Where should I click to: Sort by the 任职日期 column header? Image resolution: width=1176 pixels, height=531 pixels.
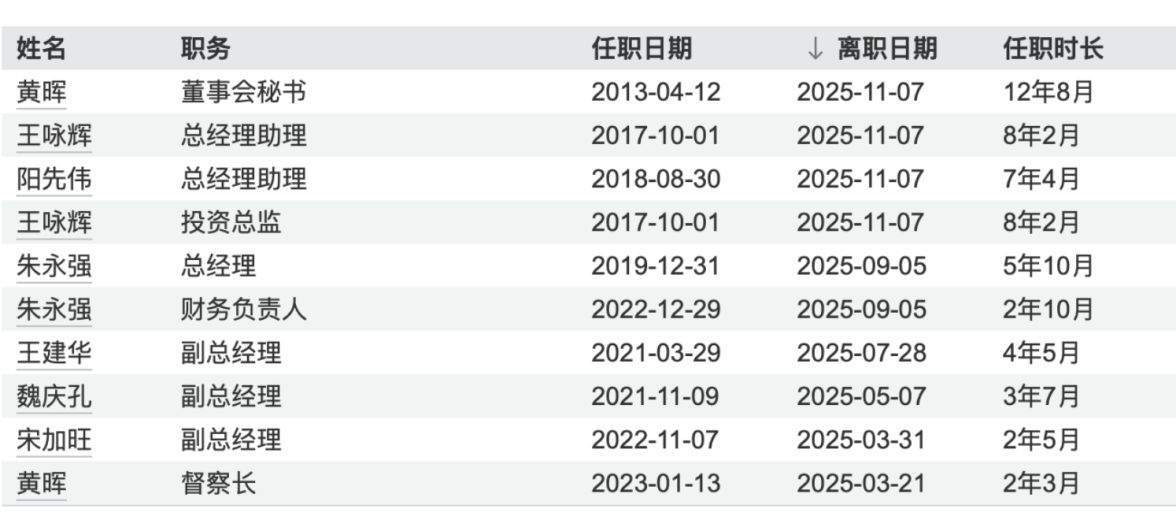tap(641, 48)
